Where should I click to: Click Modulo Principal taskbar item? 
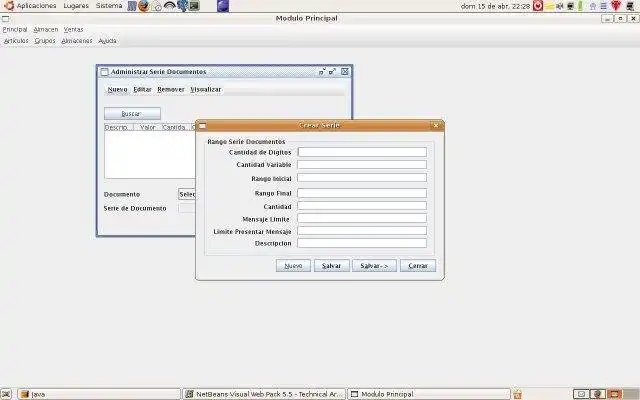(x=429, y=394)
